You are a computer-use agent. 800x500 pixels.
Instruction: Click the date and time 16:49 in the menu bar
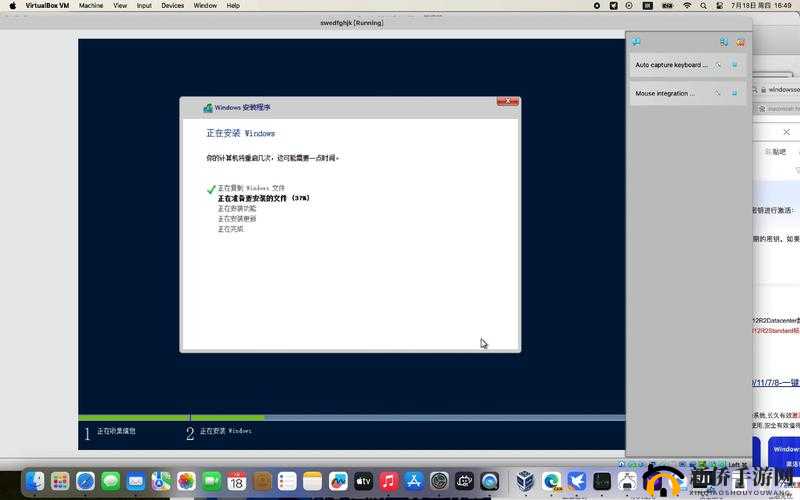pyautogui.click(x=761, y=6)
